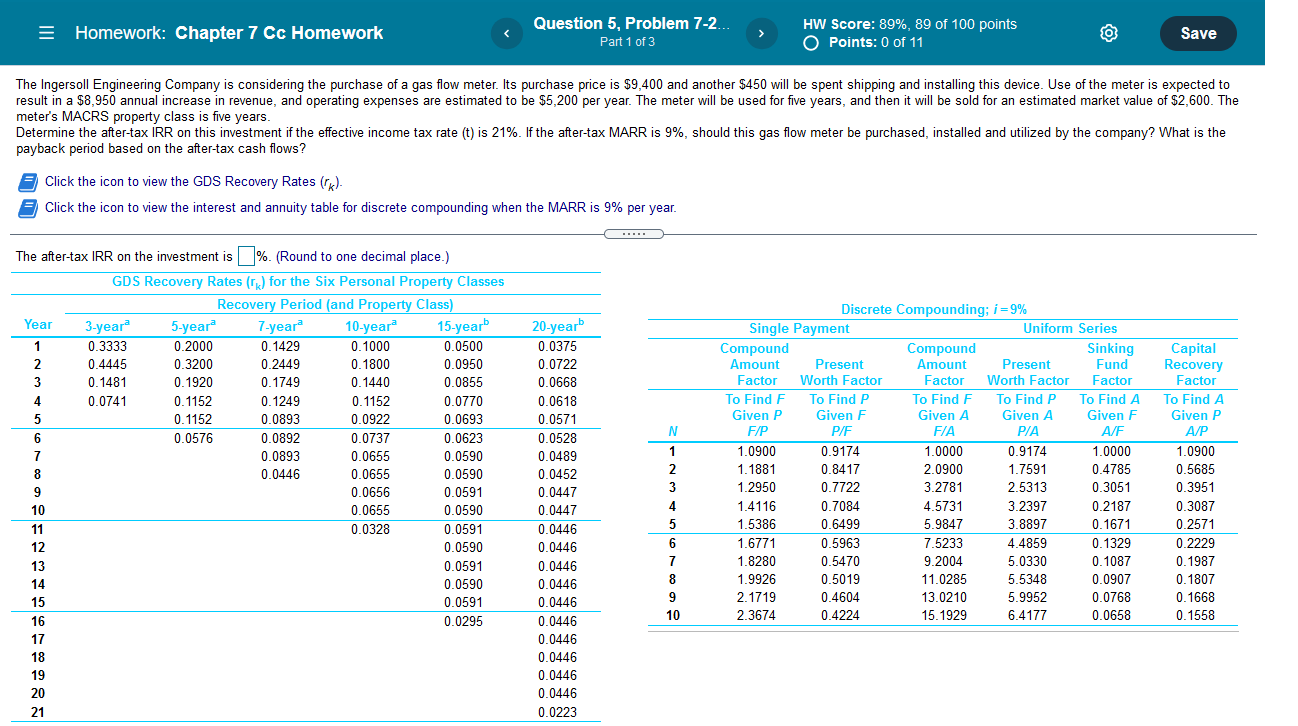Go to the next question arrow
Image resolution: width=1298 pixels, height=726 pixels.
pyautogui.click(x=763, y=34)
